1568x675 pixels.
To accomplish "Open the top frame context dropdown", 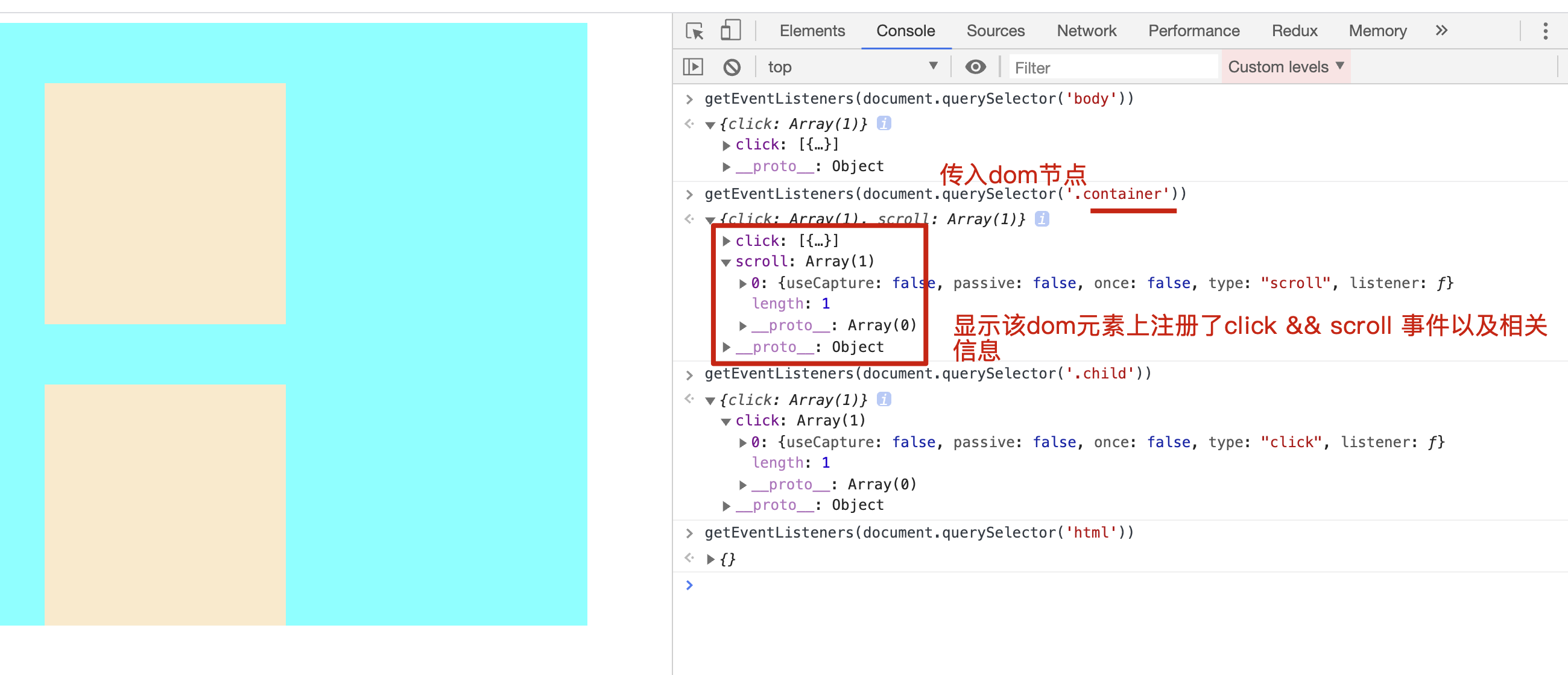I will coord(852,67).
